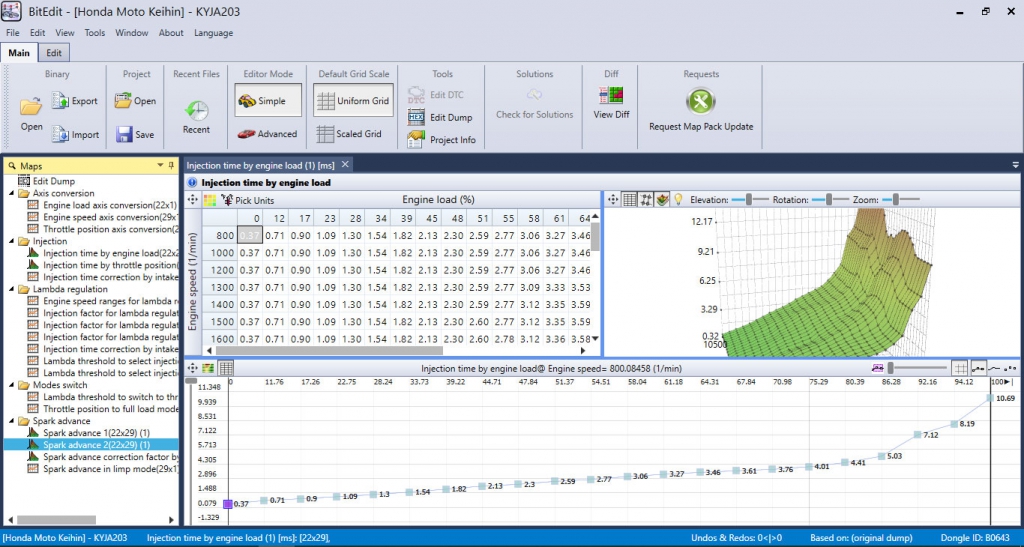Click the purple icon left of graph slider
The image size is (1024, 547).
click(877, 368)
